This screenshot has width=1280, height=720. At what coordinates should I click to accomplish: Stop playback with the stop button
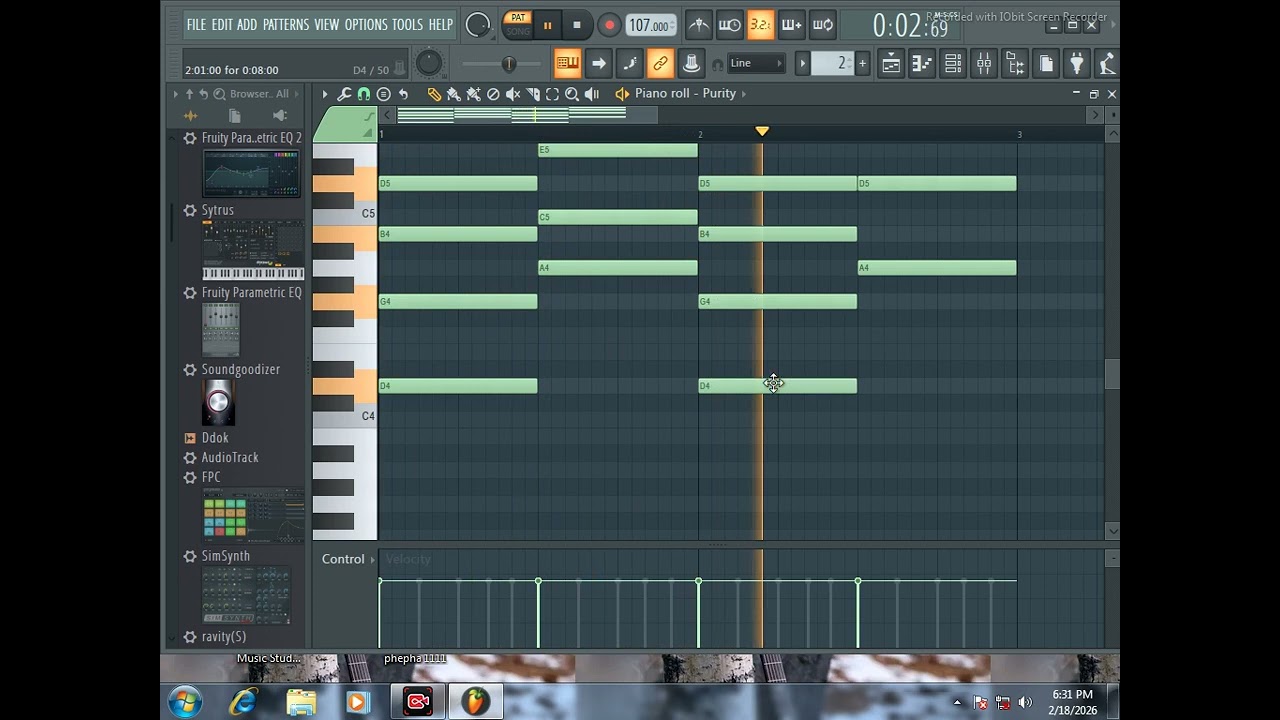[x=576, y=25]
